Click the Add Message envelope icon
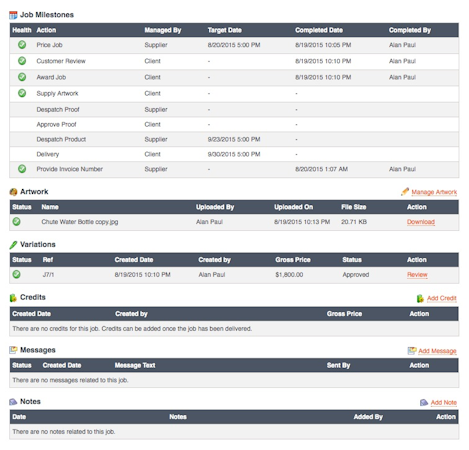Viewport: 469px width, 450px height. pos(412,351)
